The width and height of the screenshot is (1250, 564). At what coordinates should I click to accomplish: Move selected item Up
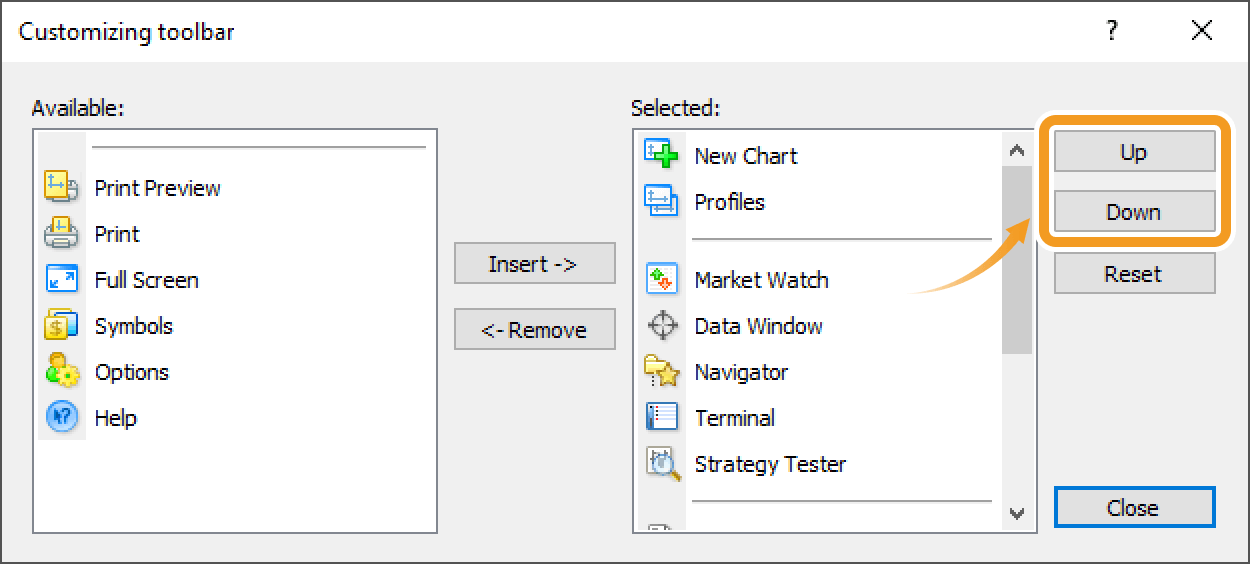pyautogui.click(x=1134, y=152)
